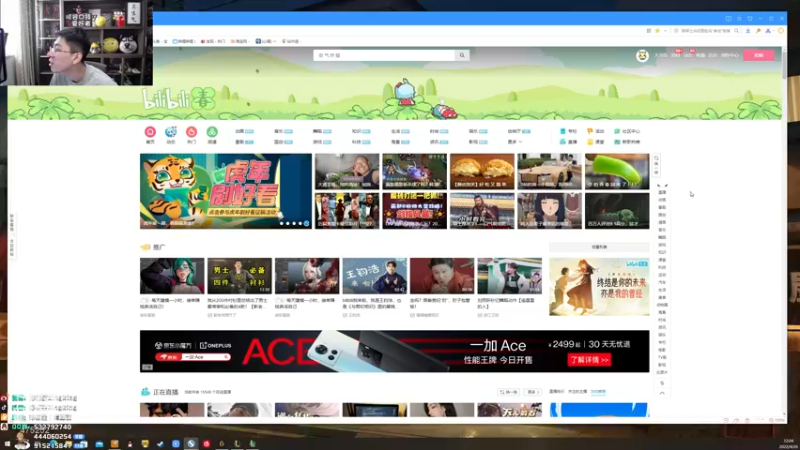The height and width of the screenshot is (450, 800).
Task: Open the Community Center icon link
Action: [627, 131]
